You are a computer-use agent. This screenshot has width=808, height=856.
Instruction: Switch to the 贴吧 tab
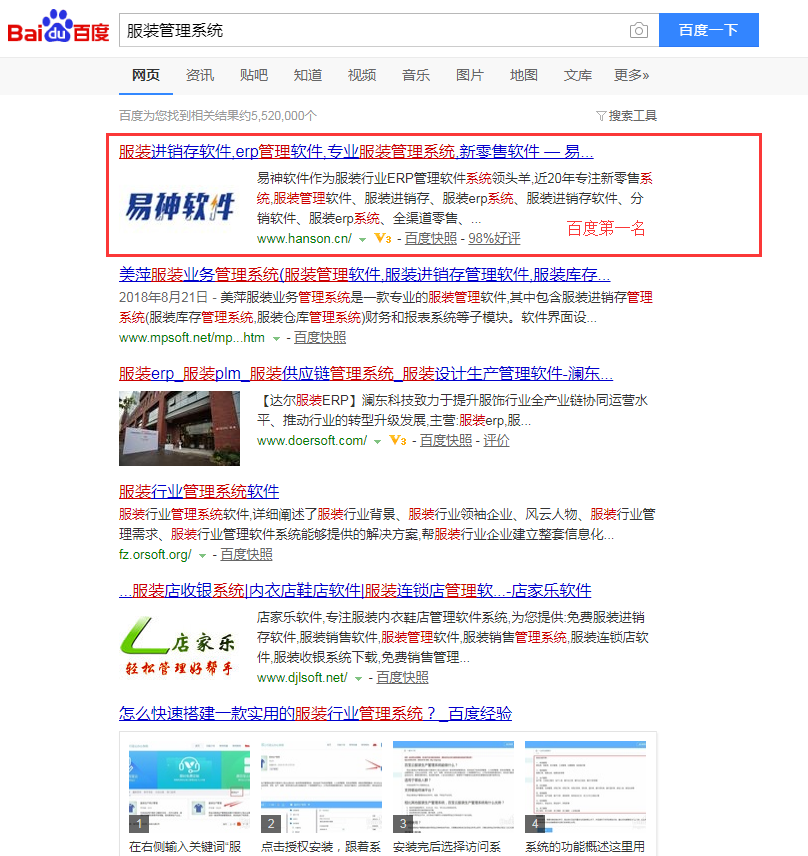(254, 75)
